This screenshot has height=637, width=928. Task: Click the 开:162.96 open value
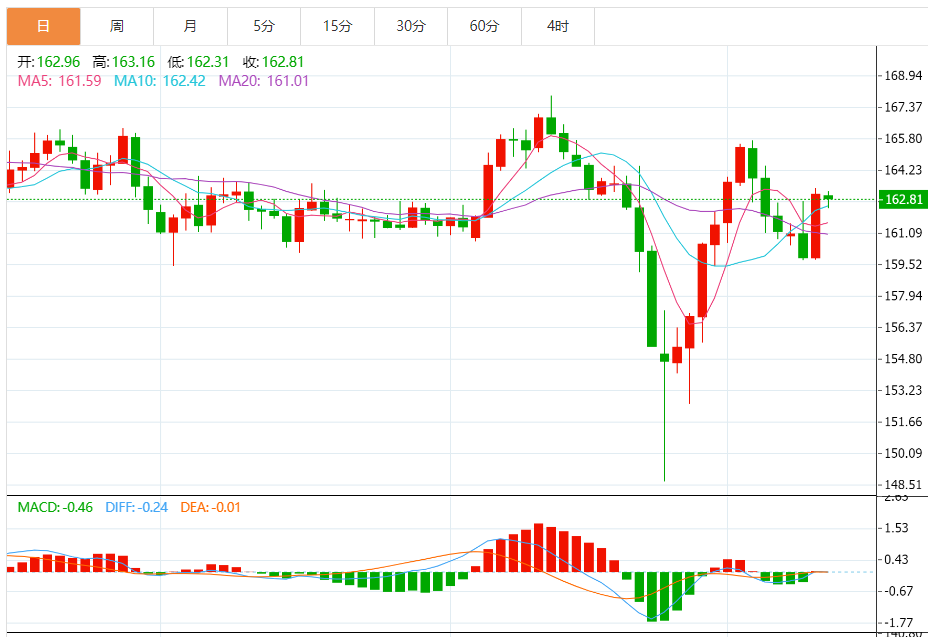49,62
